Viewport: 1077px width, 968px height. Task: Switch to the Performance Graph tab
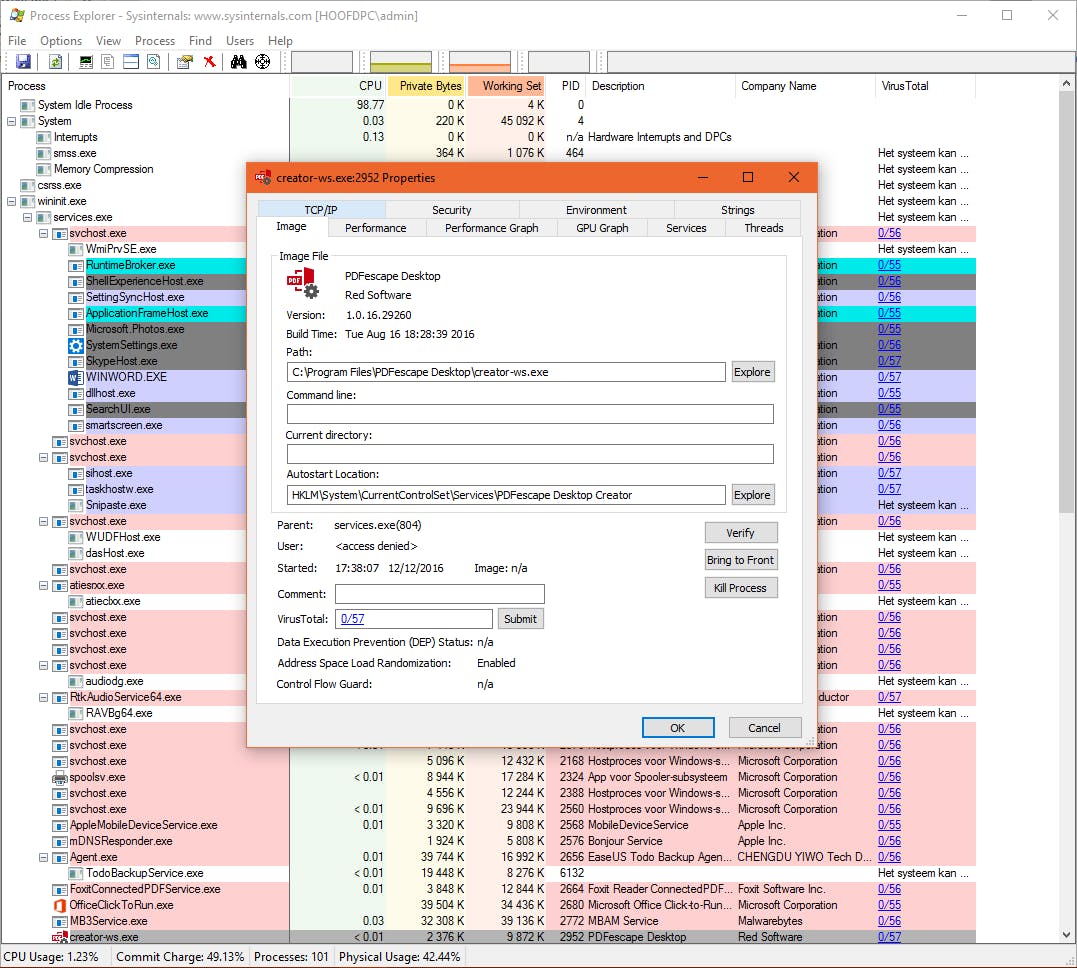(x=492, y=228)
